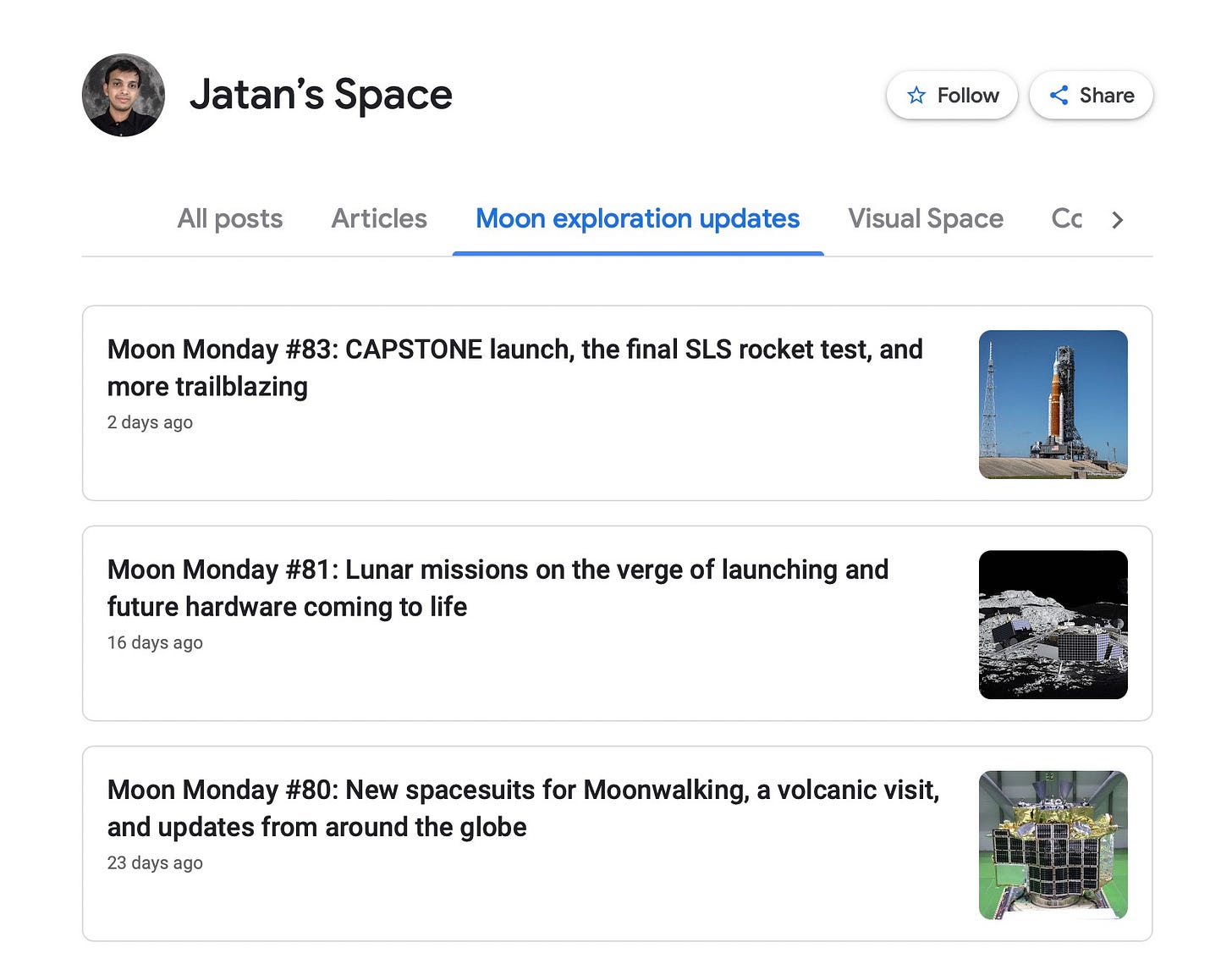Open Jatan's profile avatar photo
The image size is (1232, 964).
coord(124,96)
